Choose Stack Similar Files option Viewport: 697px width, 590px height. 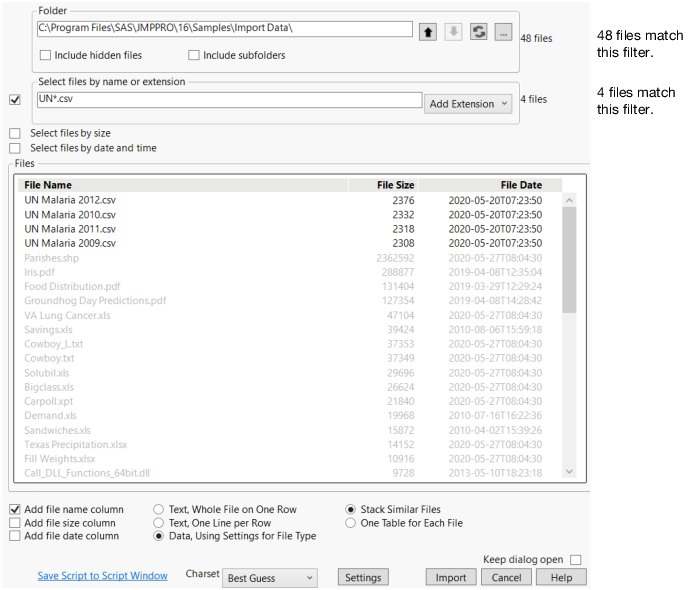[350, 510]
